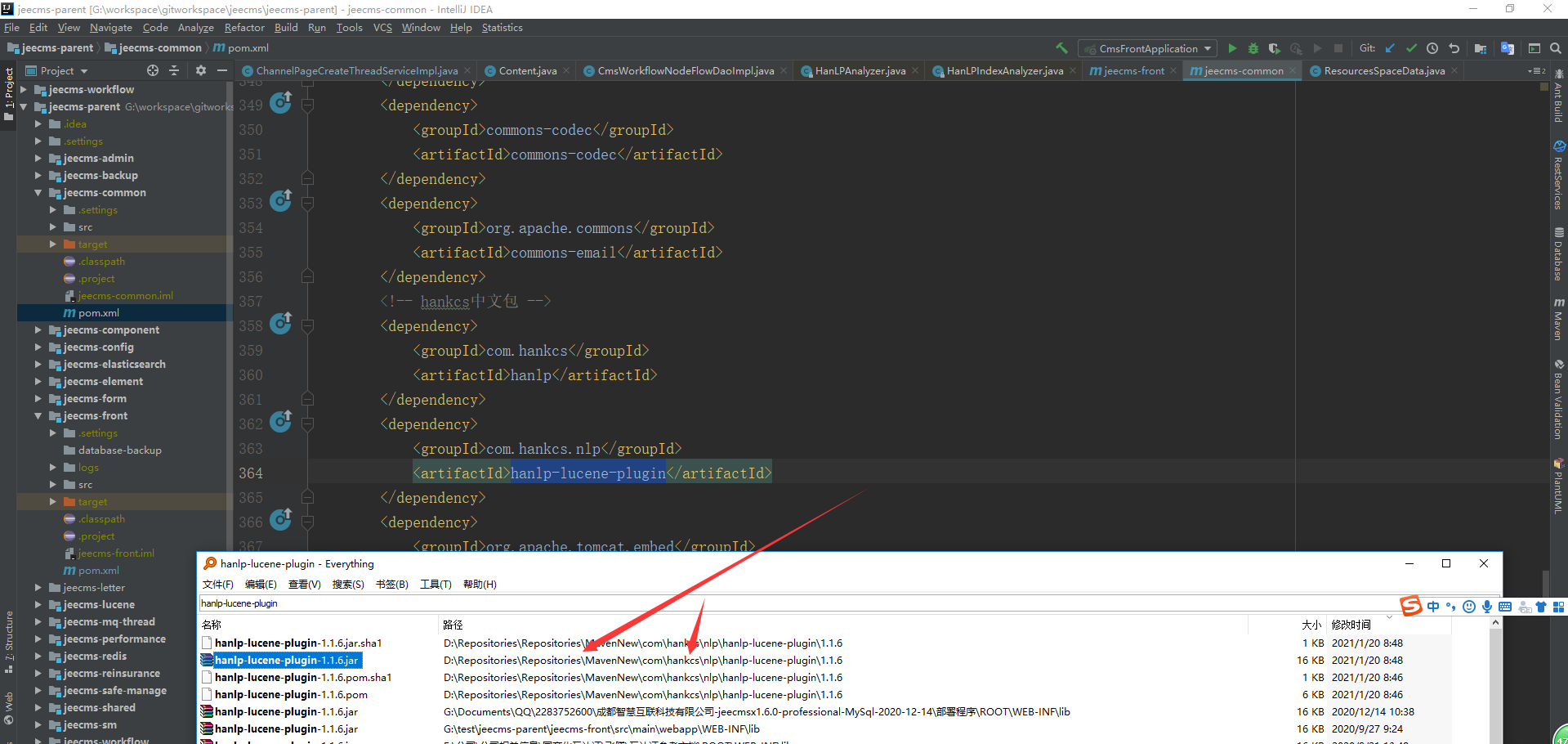Open hanlp-lucene-plugin-1.1.6.pom in results list

[291, 695]
